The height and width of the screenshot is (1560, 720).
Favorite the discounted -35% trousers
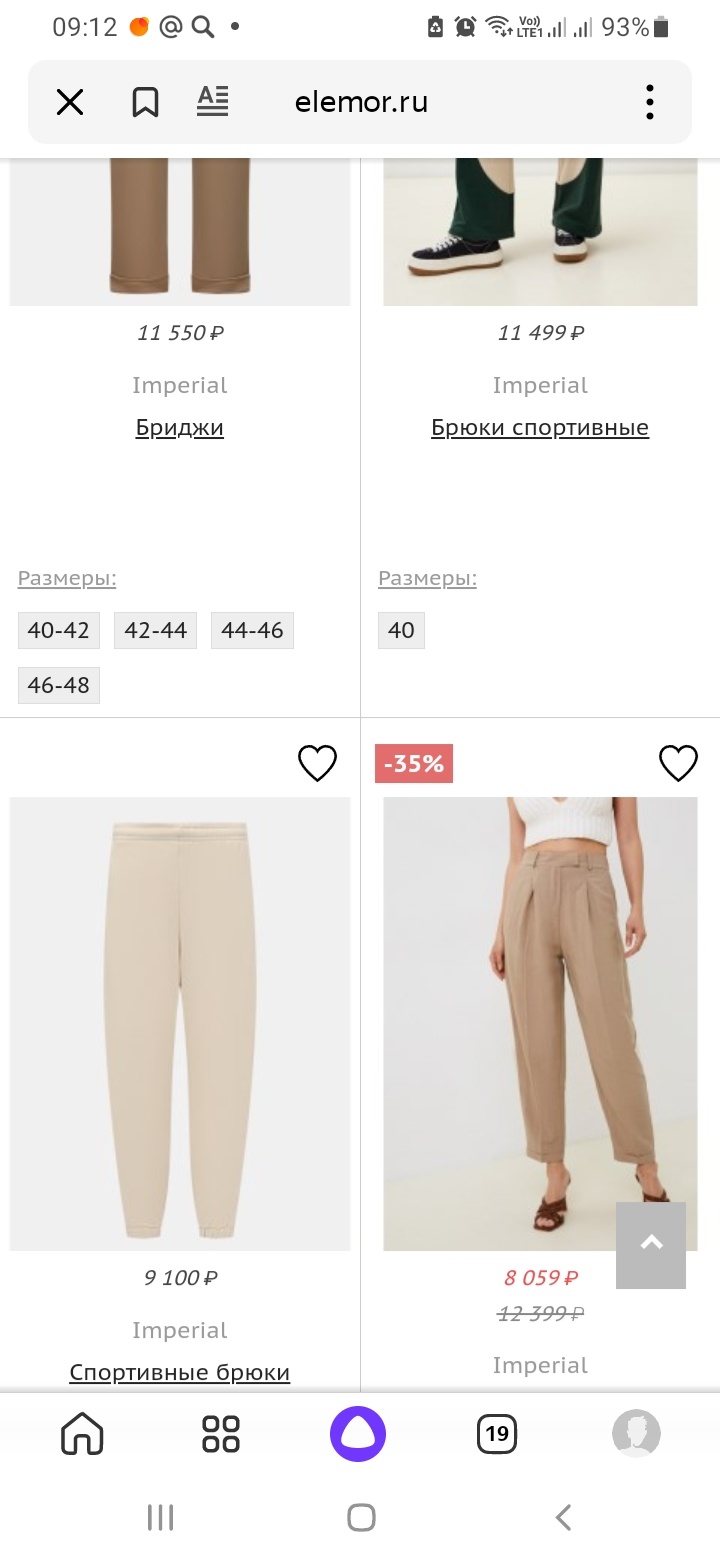(x=678, y=764)
